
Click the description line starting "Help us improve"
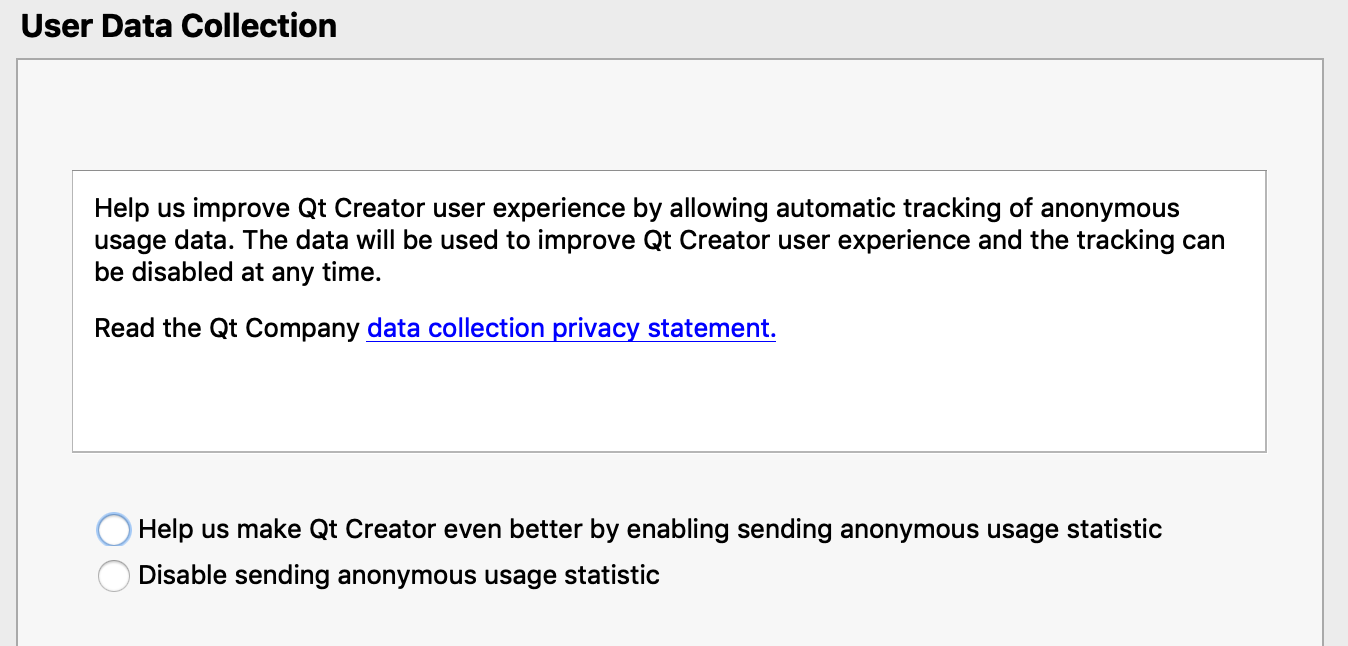tap(636, 209)
